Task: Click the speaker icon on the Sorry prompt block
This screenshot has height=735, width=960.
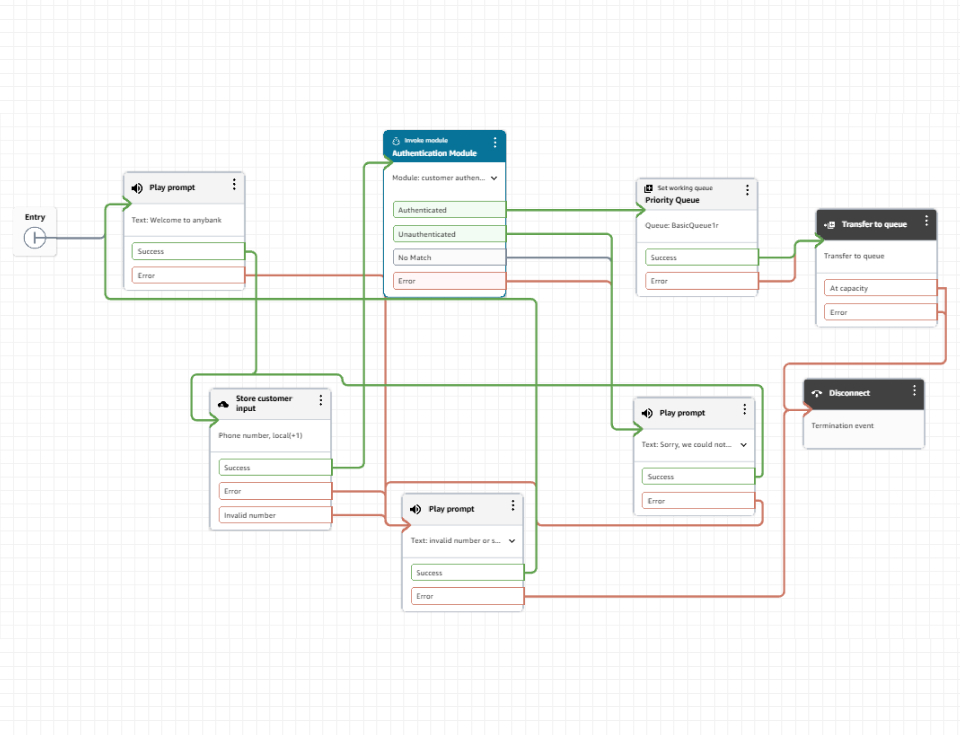Action: (x=646, y=412)
